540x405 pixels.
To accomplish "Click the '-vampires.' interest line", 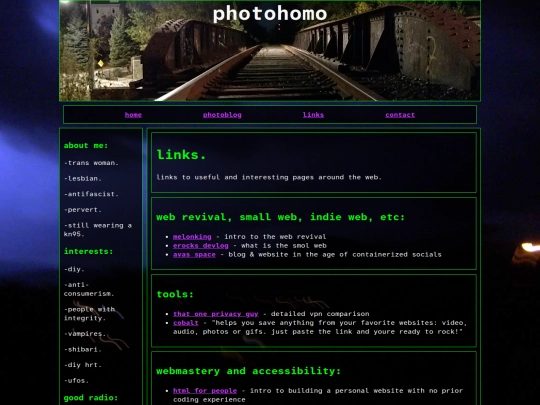I will [85, 334].
